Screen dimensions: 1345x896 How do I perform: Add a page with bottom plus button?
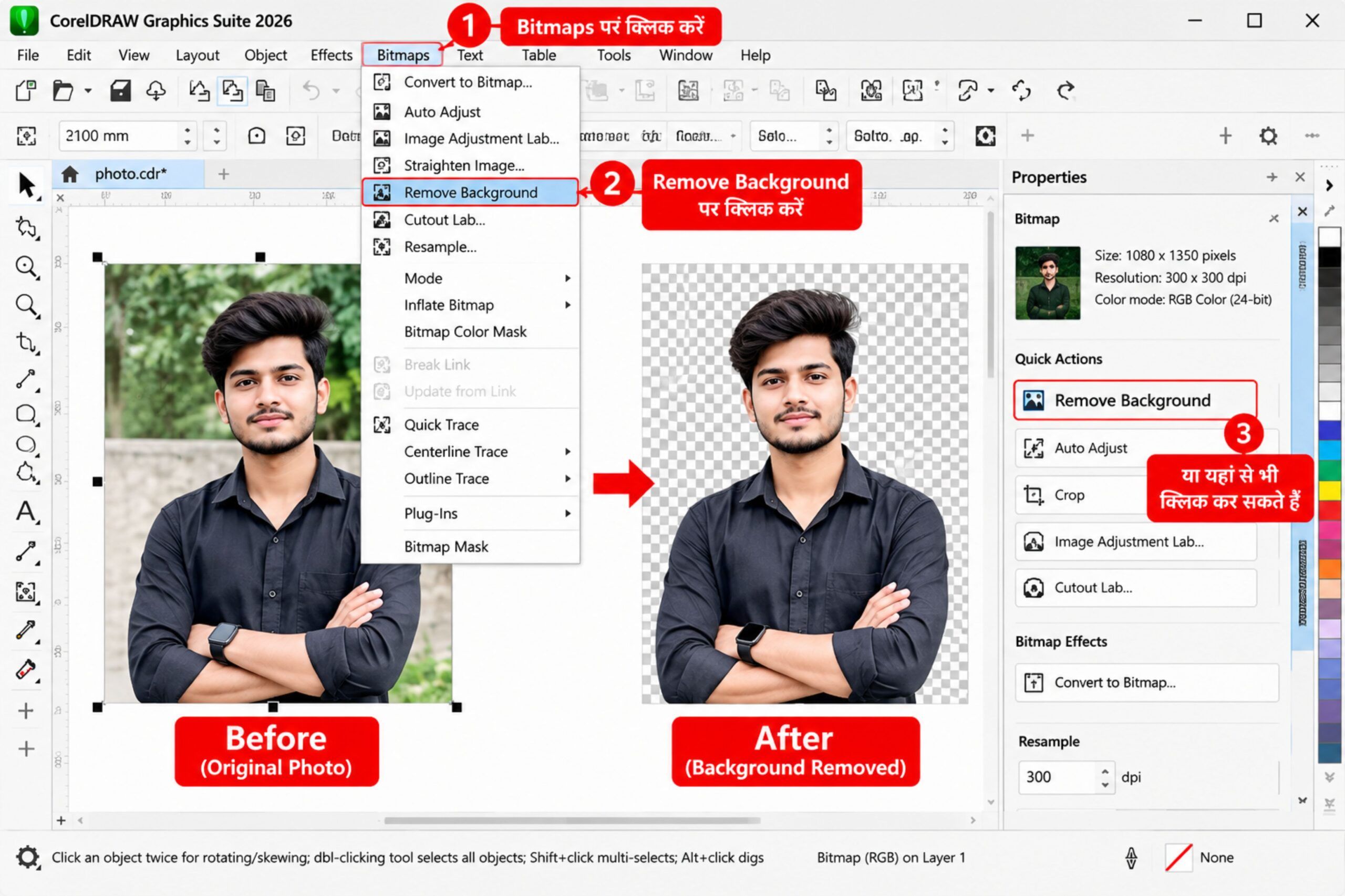click(60, 820)
